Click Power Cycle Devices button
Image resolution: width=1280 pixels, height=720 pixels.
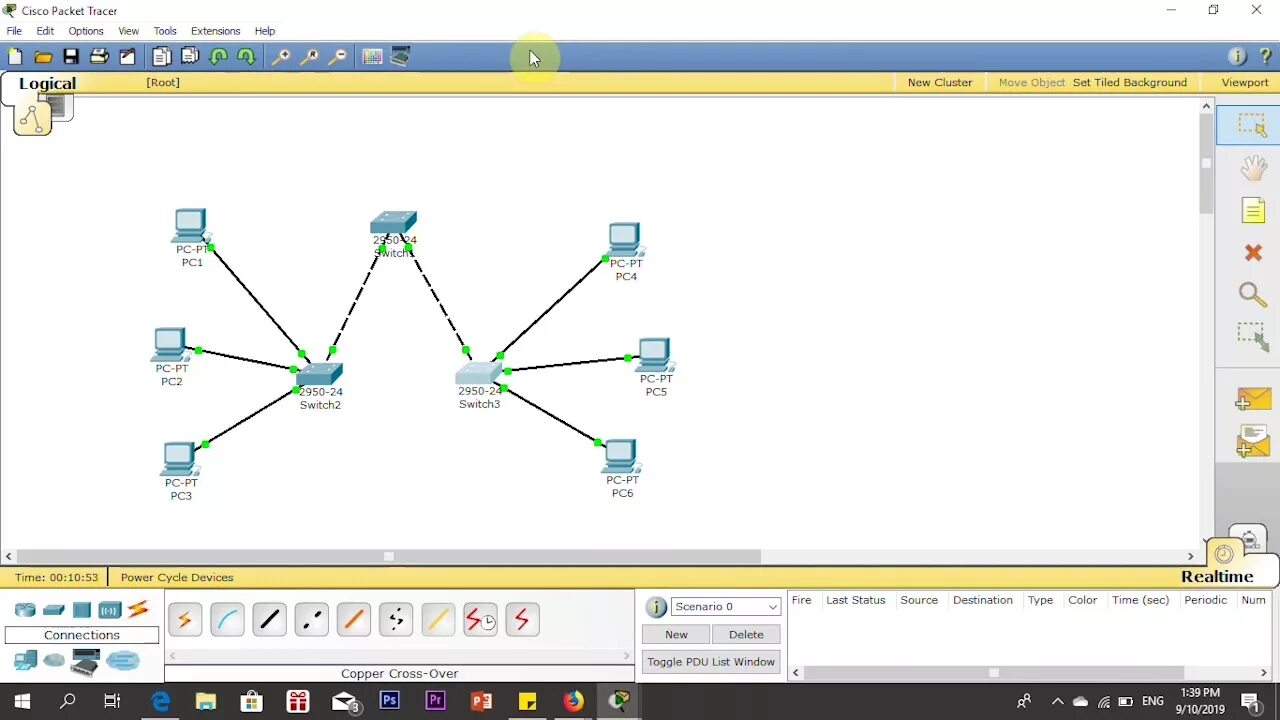point(177,577)
